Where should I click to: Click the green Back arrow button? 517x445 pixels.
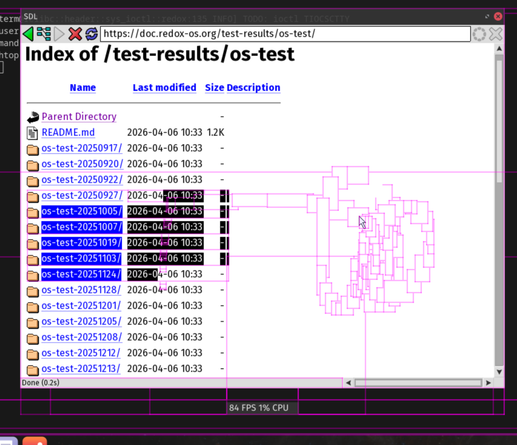point(28,34)
